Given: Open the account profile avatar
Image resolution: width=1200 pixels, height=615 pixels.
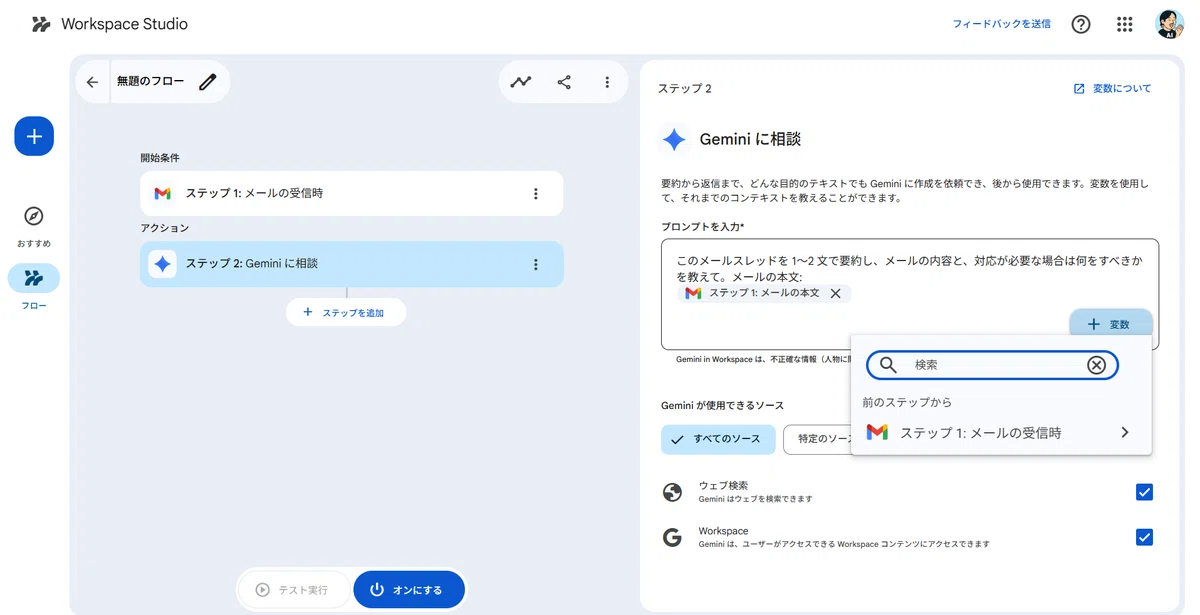Looking at the screenshot, I should click(x=1169, y=24).
